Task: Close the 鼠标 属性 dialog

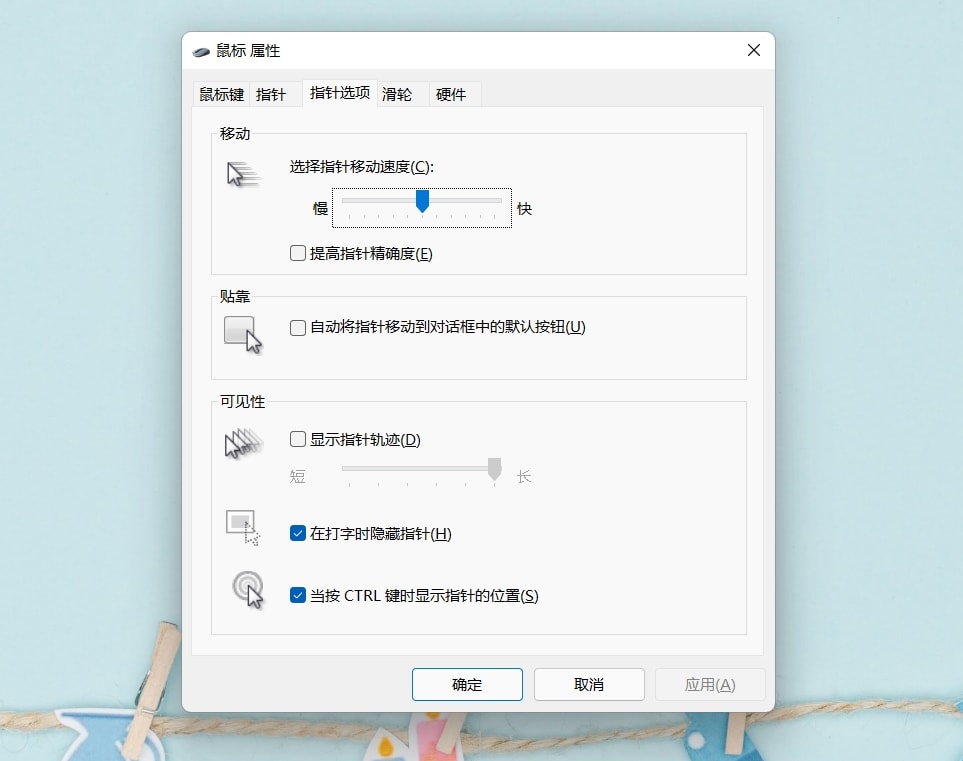Action: pyautogui.click(x=754, y=50)
